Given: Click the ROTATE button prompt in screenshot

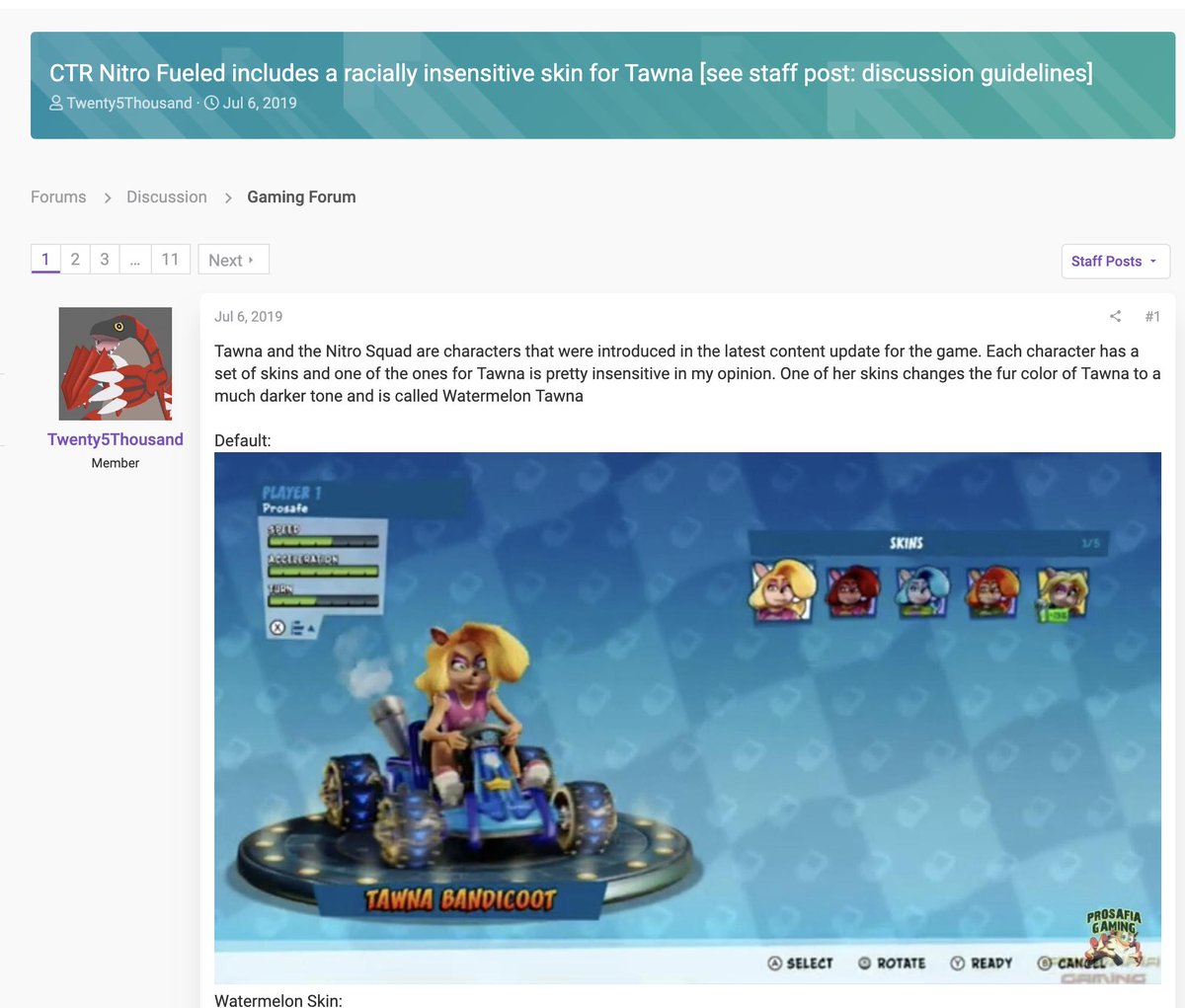Looking at the screenshot, I should [892, 963].
